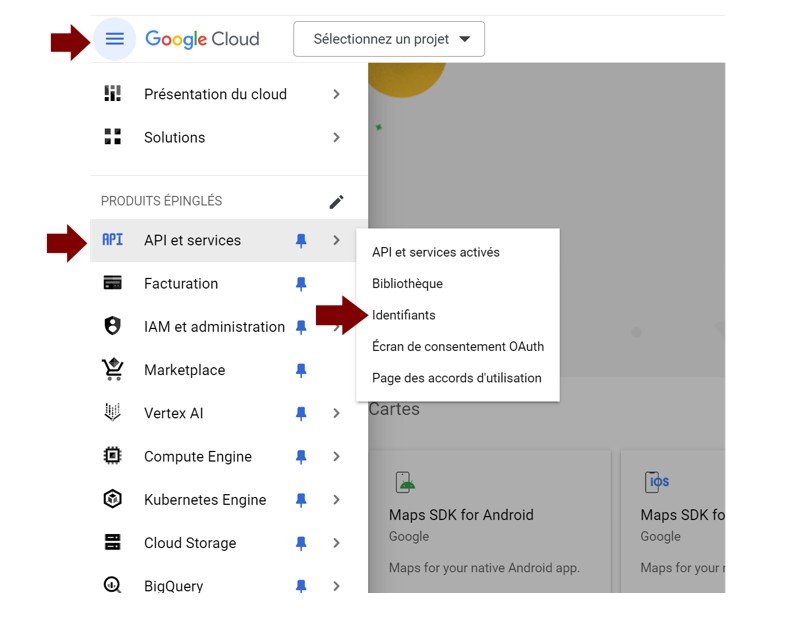
Task: Click the Android phone icon on Maps card
Action: pos(405,482)
